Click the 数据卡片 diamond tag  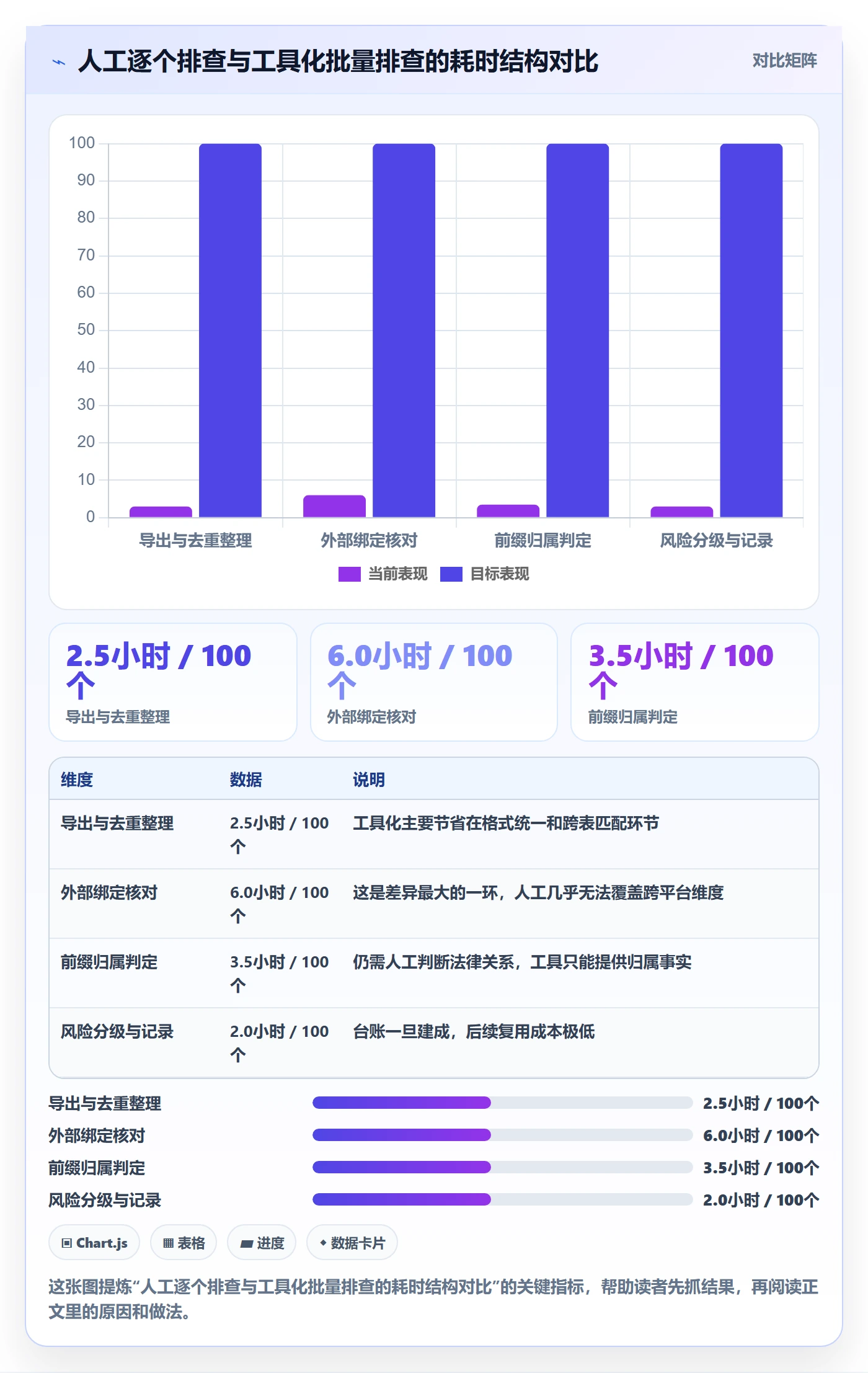click(352, 1243)
